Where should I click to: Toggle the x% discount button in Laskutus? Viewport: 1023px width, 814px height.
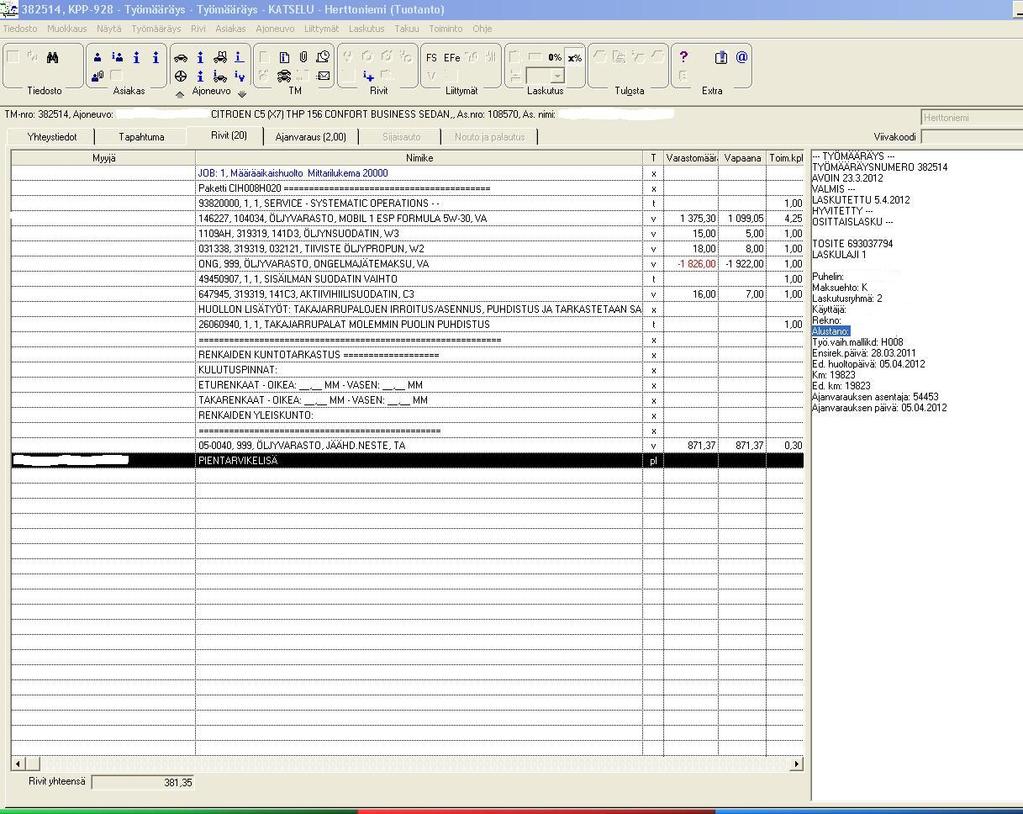click(574, 57)
